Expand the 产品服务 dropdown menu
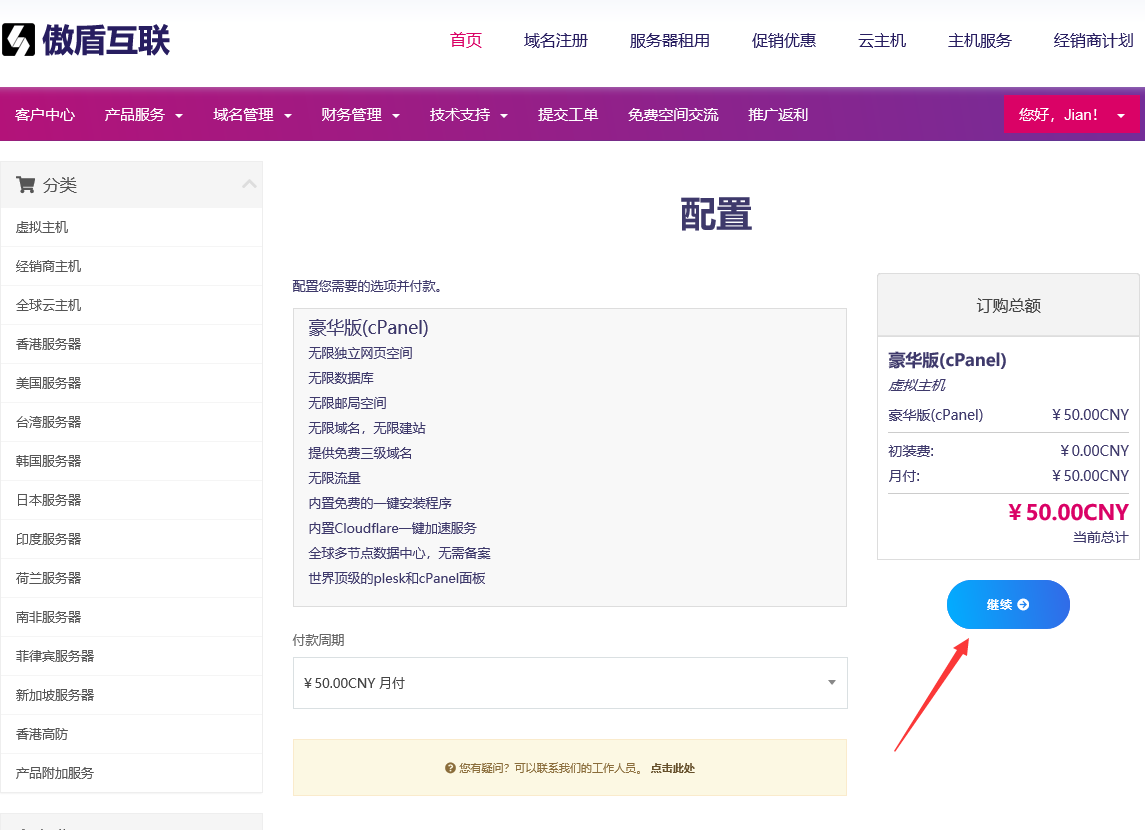1145x830 pixels. (x=144, y=115)
